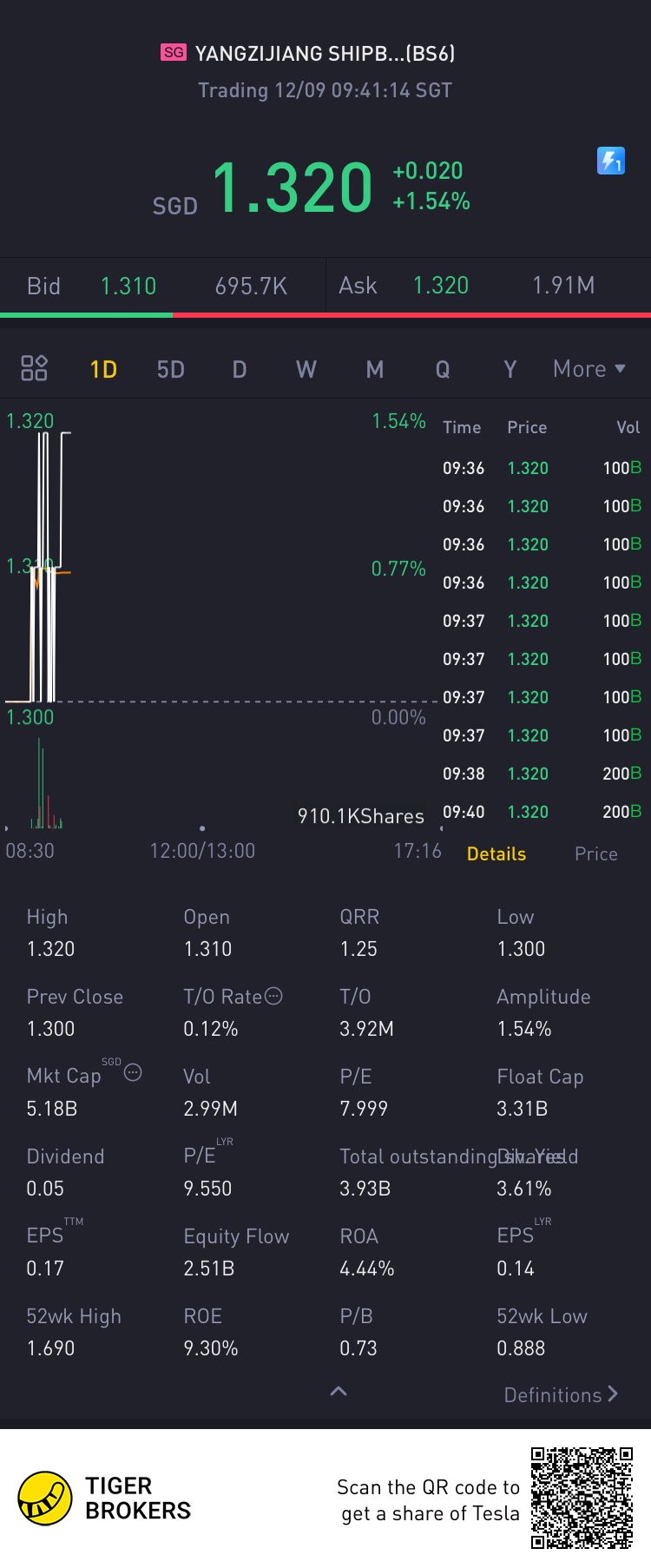This screenshot has width=651, height=1568.
Task: Select the 1D chart timeframe
Action: pos(103,370)
